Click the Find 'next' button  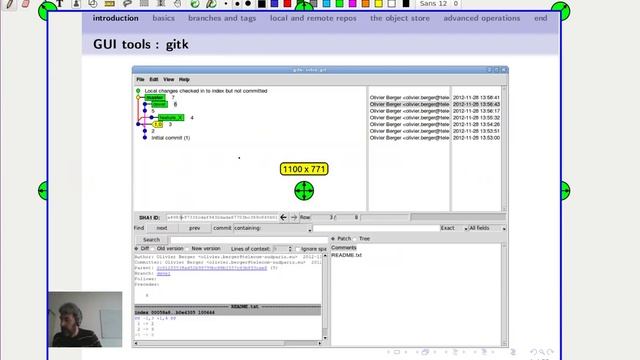162,228
